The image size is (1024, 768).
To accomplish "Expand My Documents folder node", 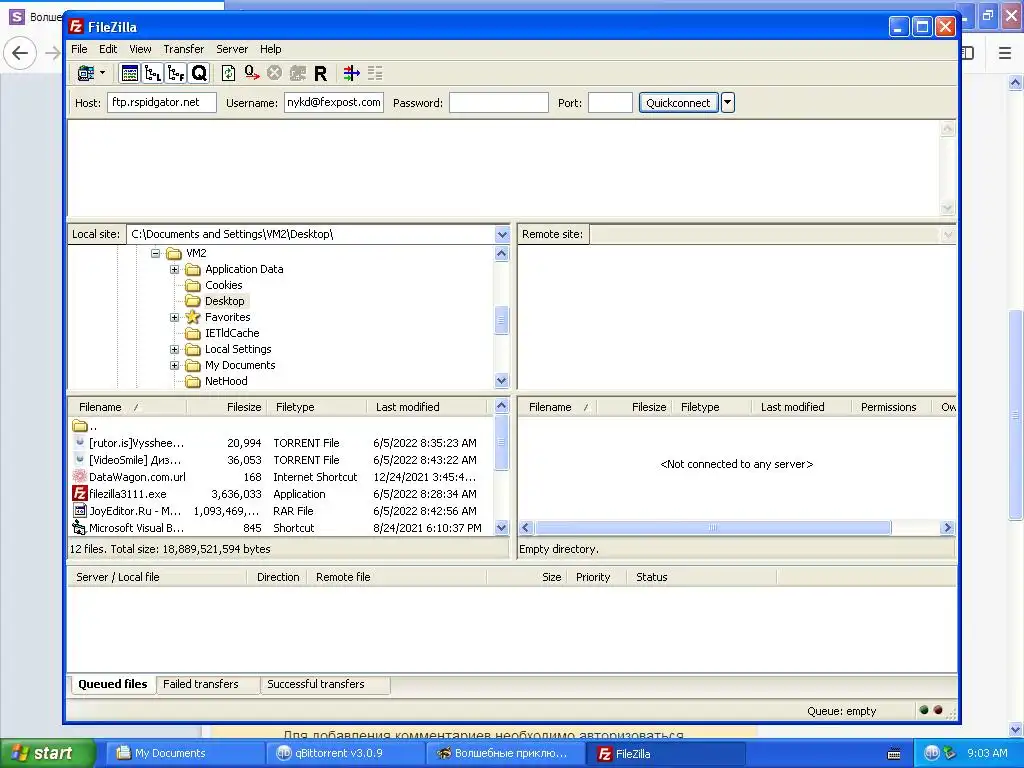I will tap(174, 365).
